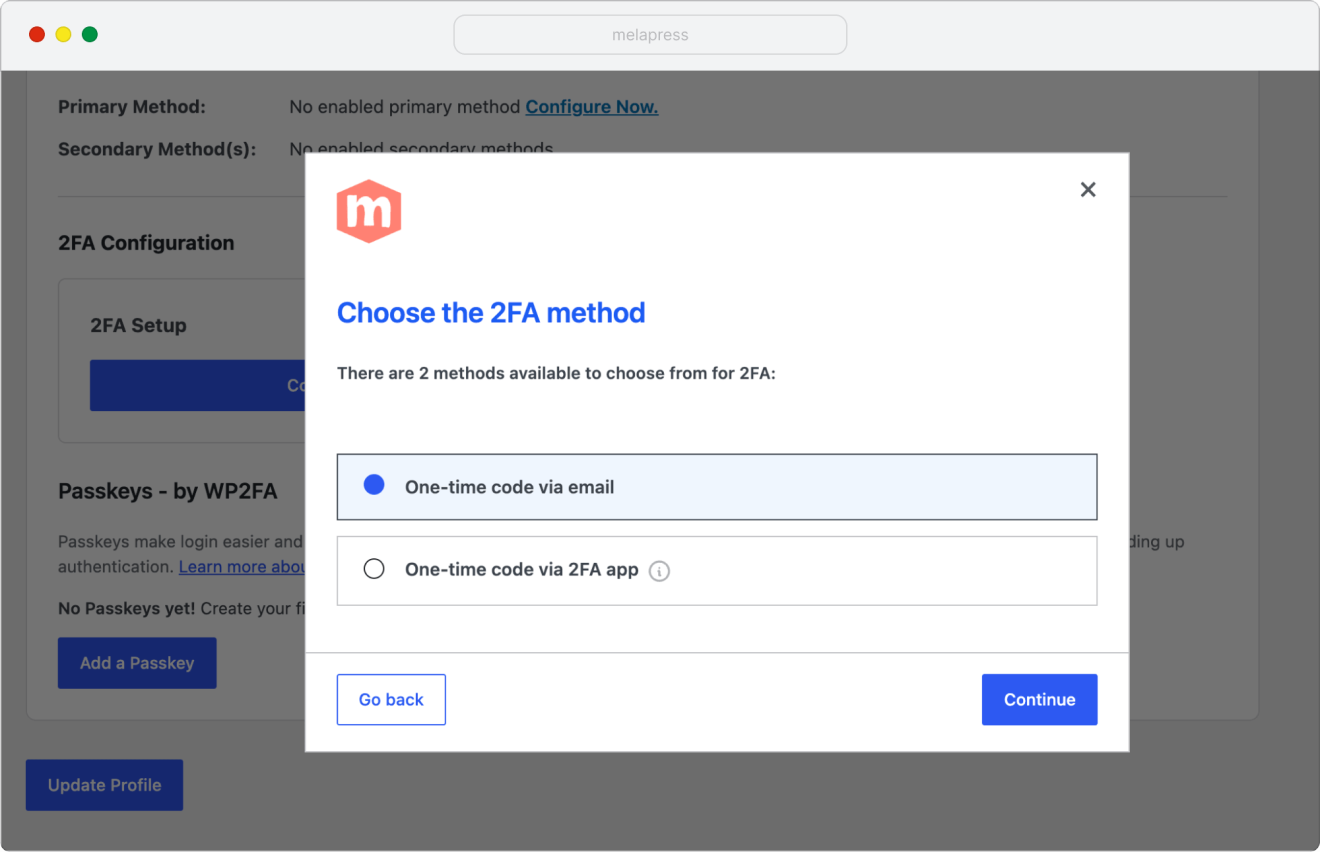The width and height of the screenshot is (1320, 852).
Task: Click the 'Secondary Method(s):' label
Action: 157,149
